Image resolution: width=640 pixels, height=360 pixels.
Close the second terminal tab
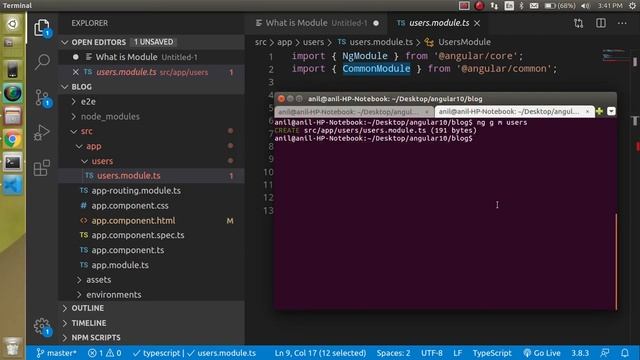[587, 111]
